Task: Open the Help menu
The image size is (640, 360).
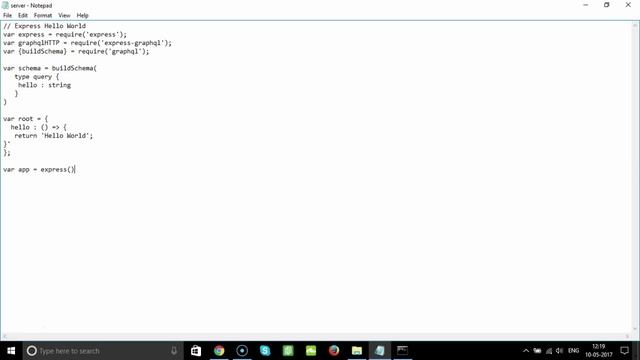Action: point(82,16)
